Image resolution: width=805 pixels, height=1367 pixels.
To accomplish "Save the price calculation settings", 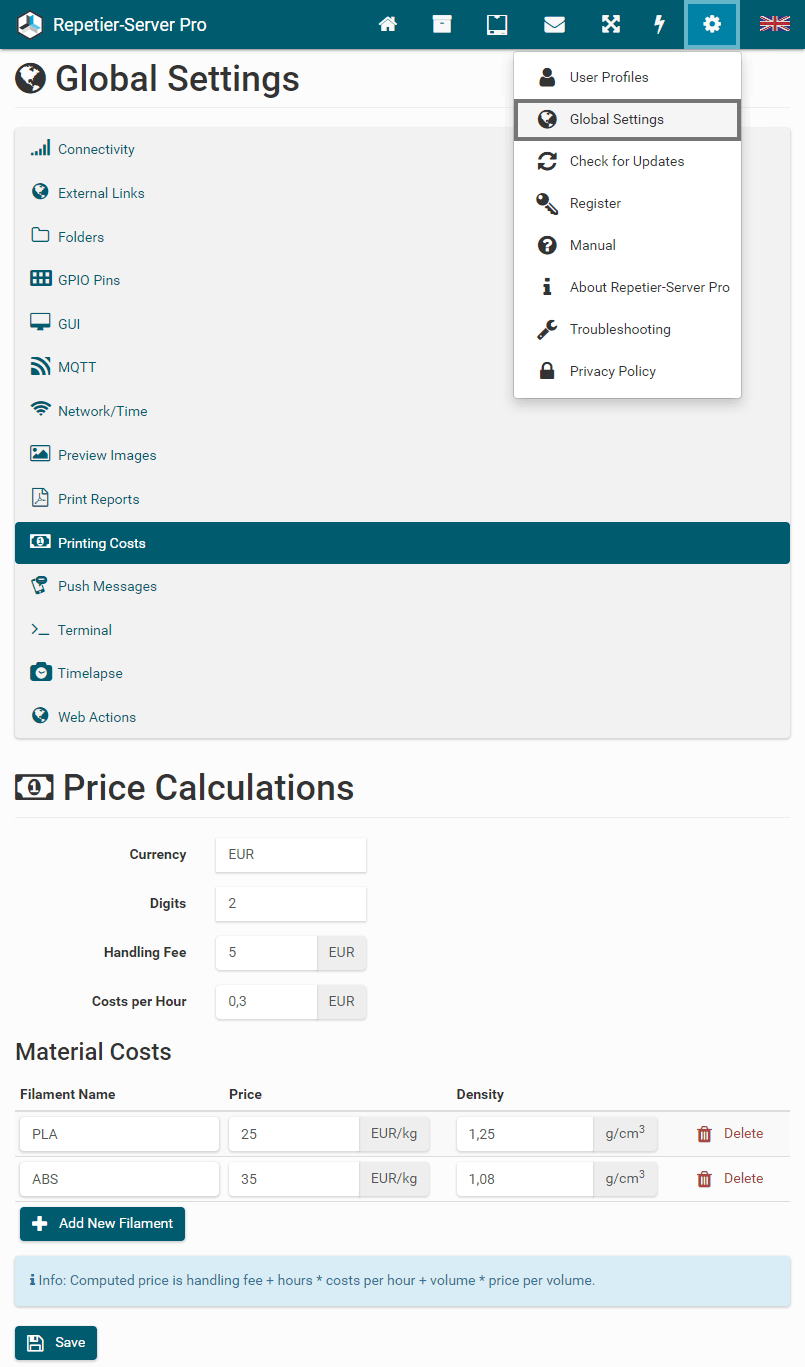I will [x=56, y=1342].
